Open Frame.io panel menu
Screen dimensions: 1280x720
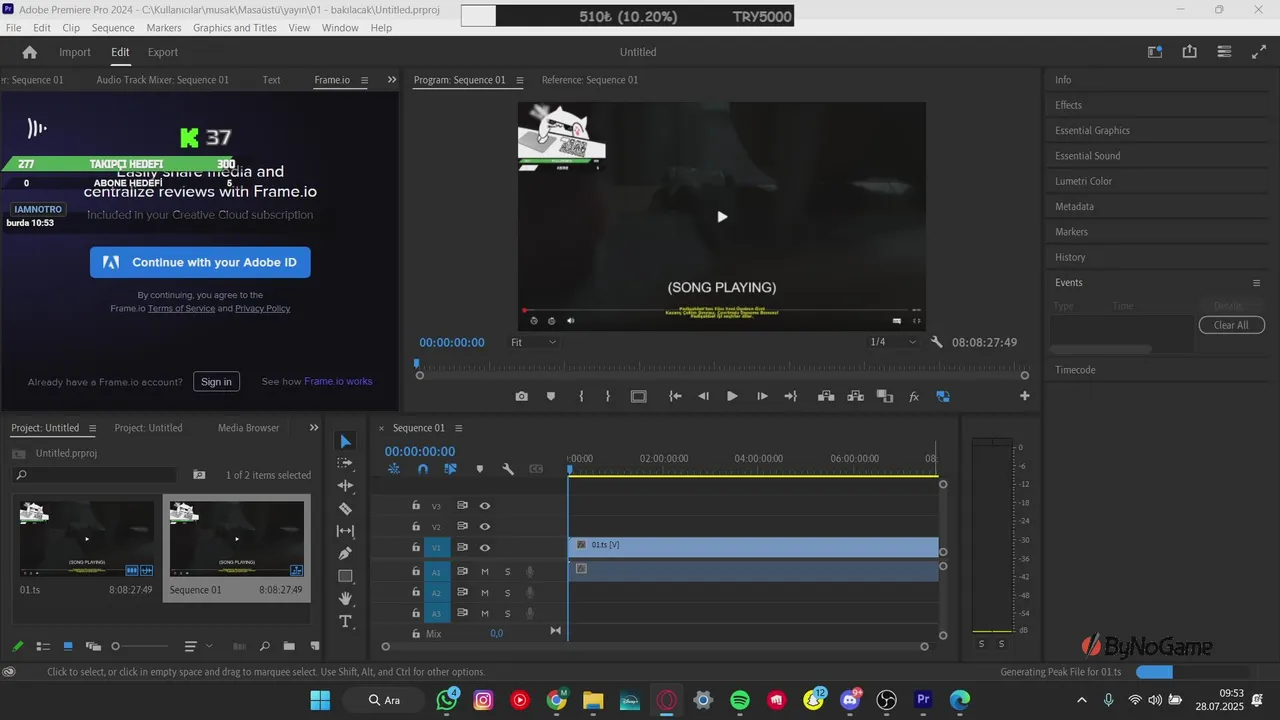[364, 80]
